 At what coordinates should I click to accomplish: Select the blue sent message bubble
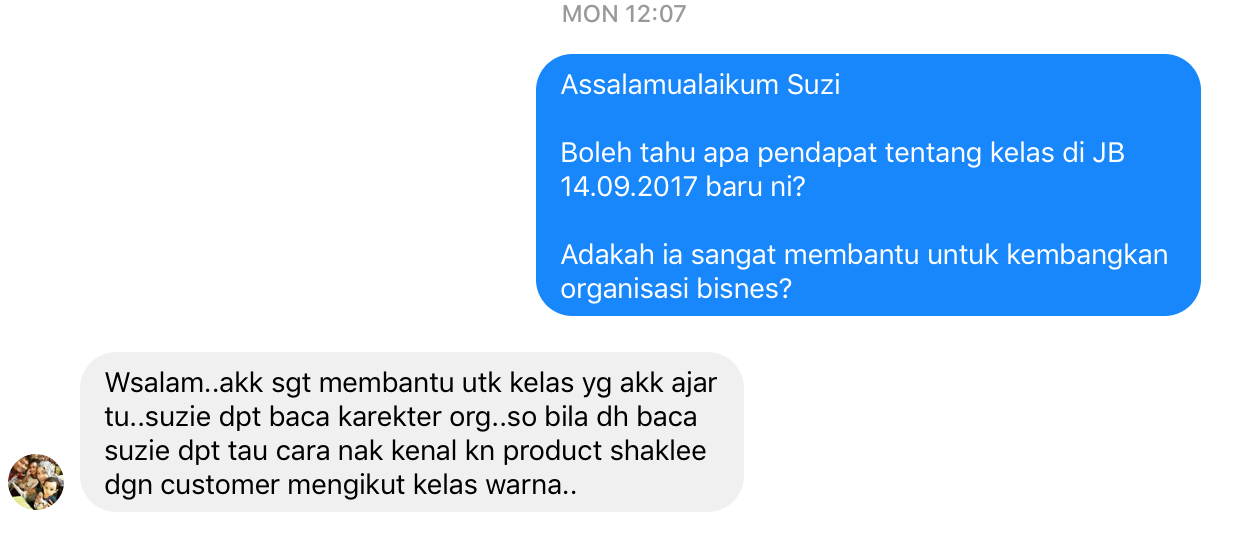tap(868, 185)
